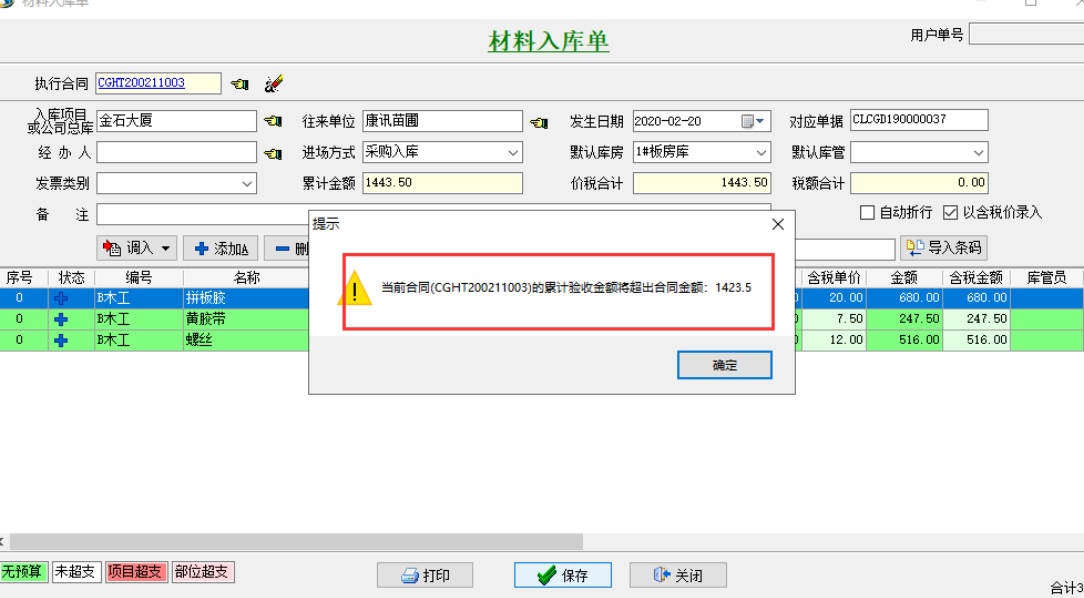This screenshot has width=1084, height=598.
Task: Open lookup for 经办人 field
Action: click(273, 153)
